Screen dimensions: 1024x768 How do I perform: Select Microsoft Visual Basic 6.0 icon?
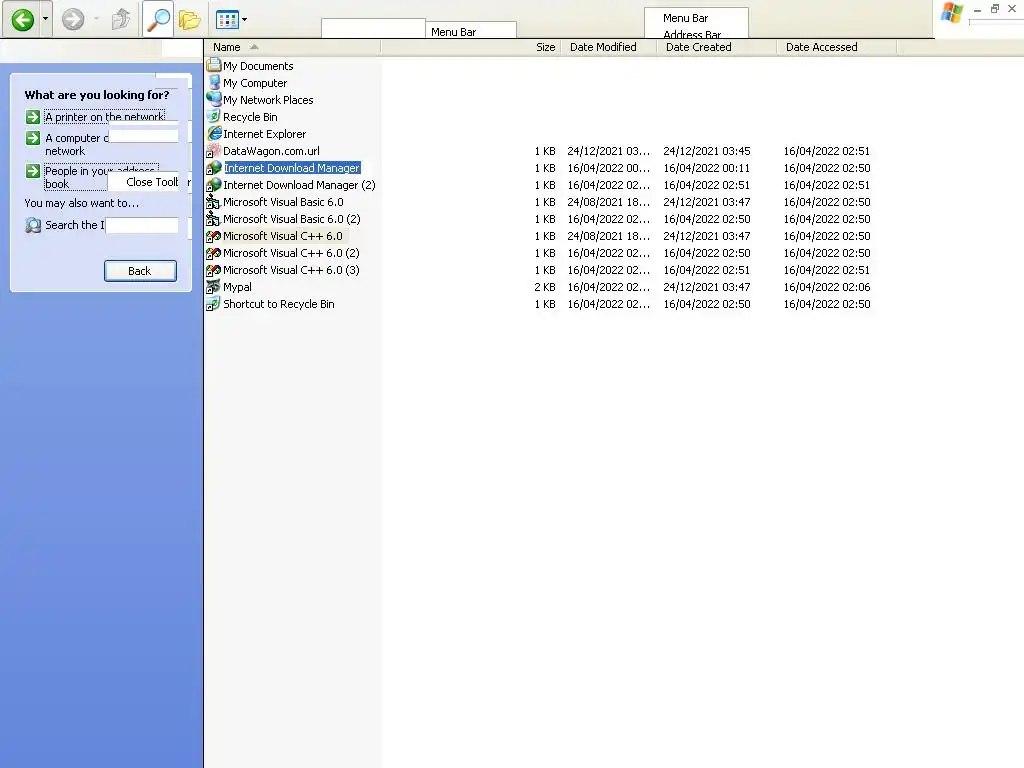pyautogui.click(x=214, y=201)
